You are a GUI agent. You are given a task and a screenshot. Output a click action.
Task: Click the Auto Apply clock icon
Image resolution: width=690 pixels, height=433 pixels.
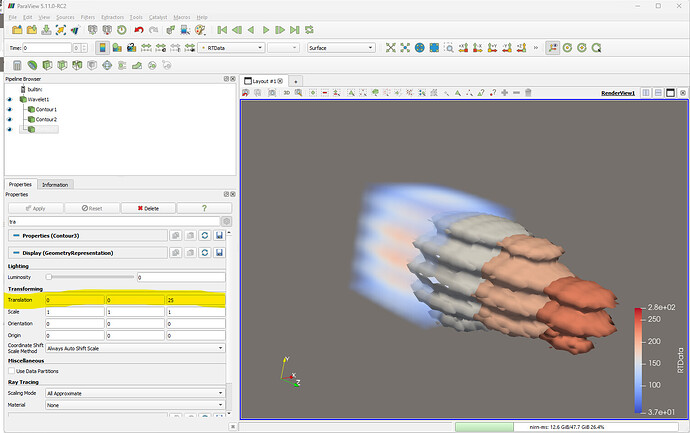coord(122,30)
